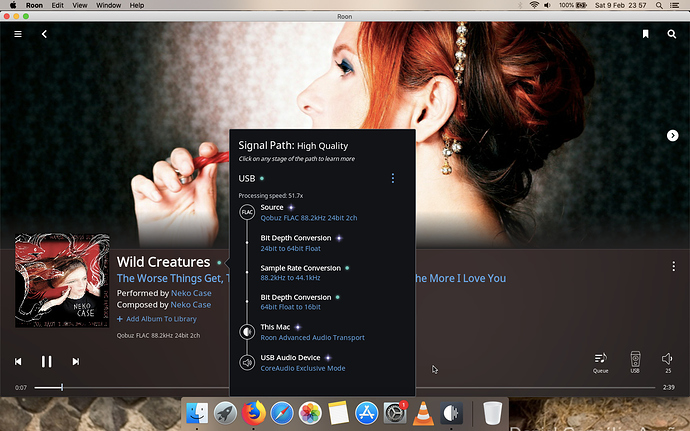Click the FLAC source icon
690x431 pixels.
point(247,212)
